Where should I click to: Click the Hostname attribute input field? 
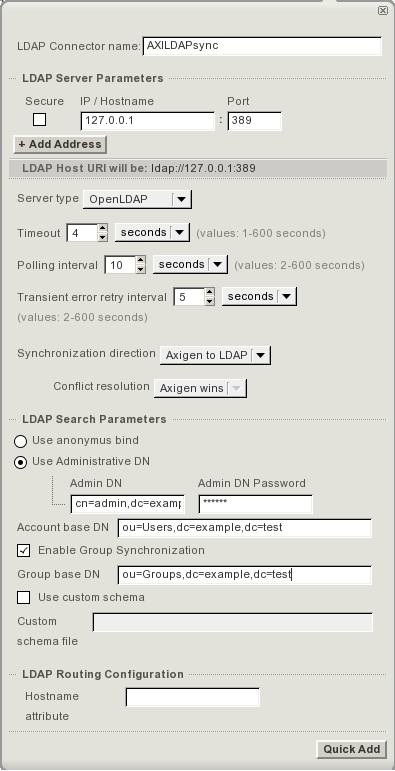tap(193, 697)
